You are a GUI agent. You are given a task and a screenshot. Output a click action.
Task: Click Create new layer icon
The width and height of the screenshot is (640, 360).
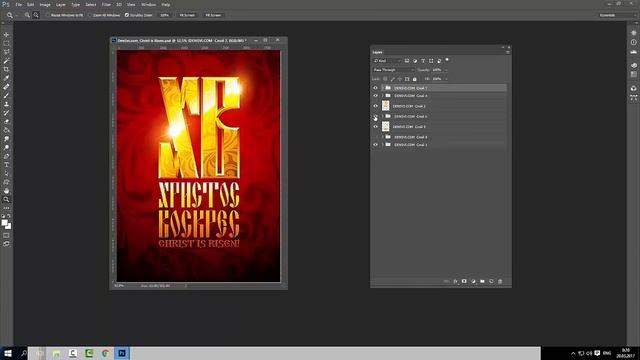[x=491, y=281]
